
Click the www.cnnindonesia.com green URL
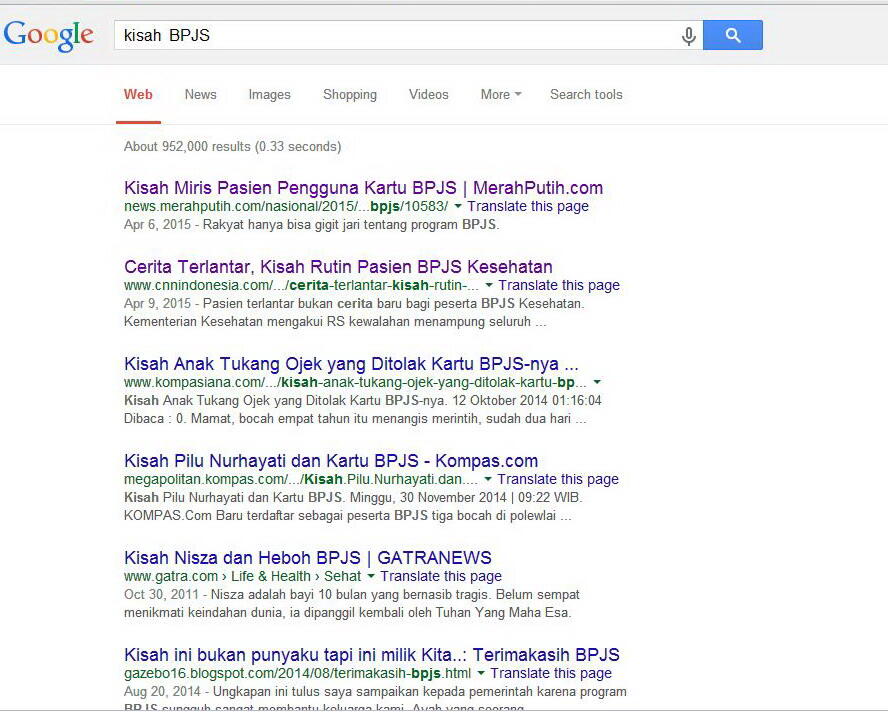[x=301, y=285]
